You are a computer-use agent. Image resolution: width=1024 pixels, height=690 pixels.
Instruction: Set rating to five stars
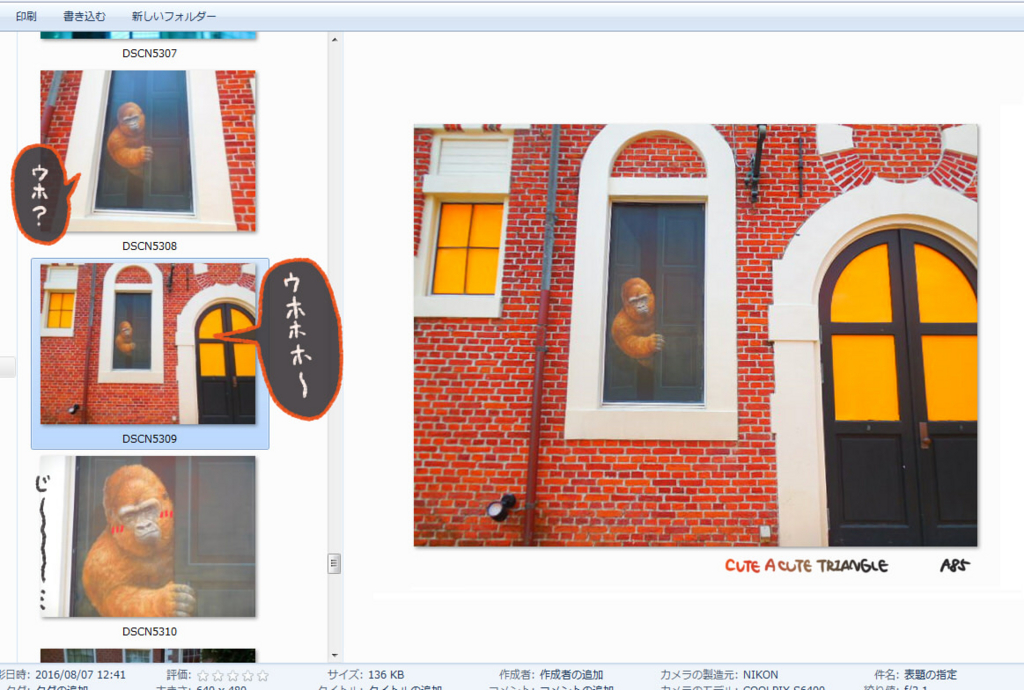263,676
